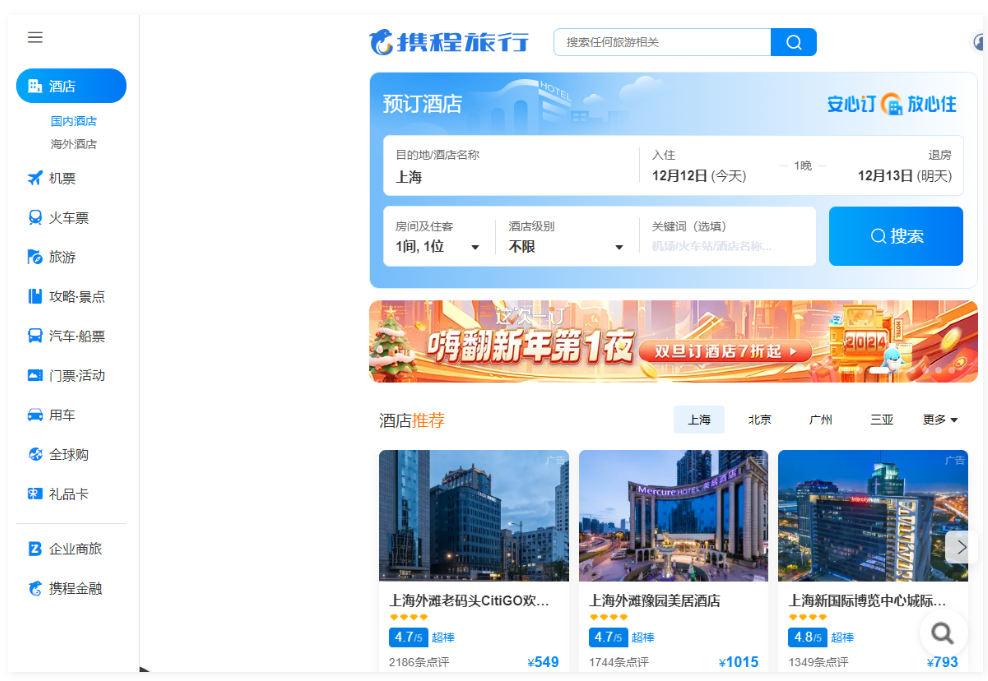Click the gift card icon for 礼品卡
This screenshot has width=988, height=681.
tap(35, 494)
